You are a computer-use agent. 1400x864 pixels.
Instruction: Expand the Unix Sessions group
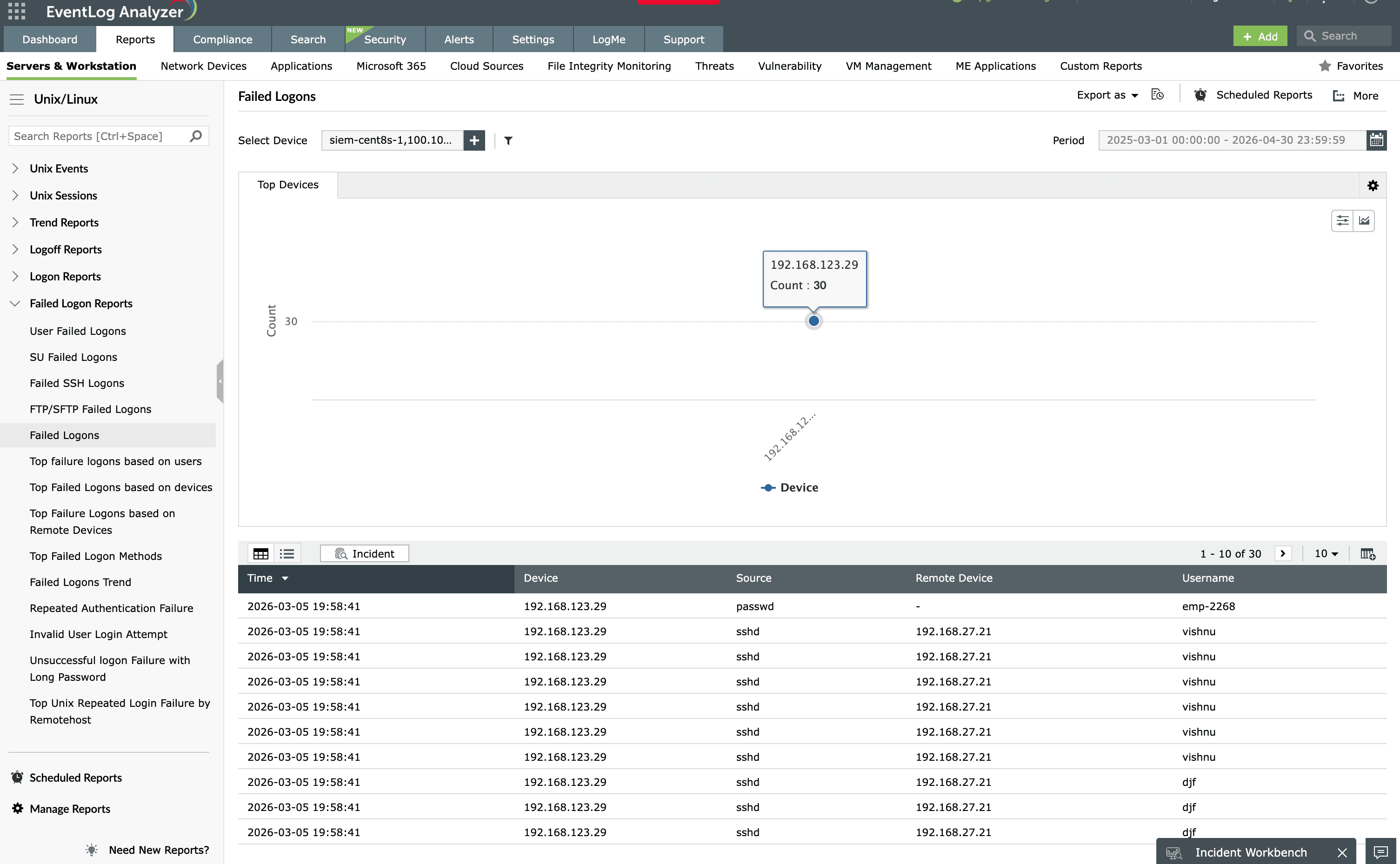click(15, 195)
